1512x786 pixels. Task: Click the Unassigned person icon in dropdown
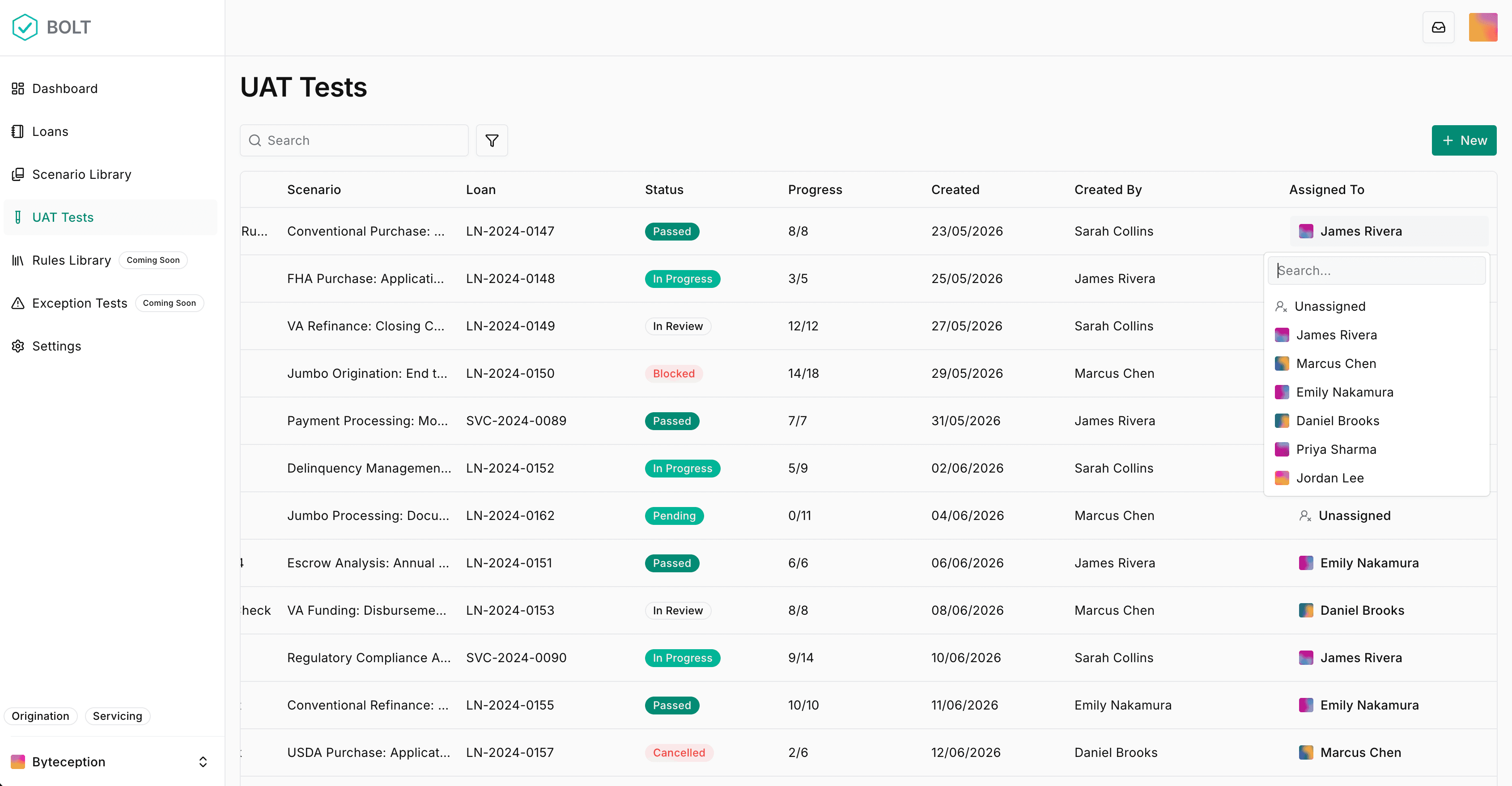click(1281, 306)
